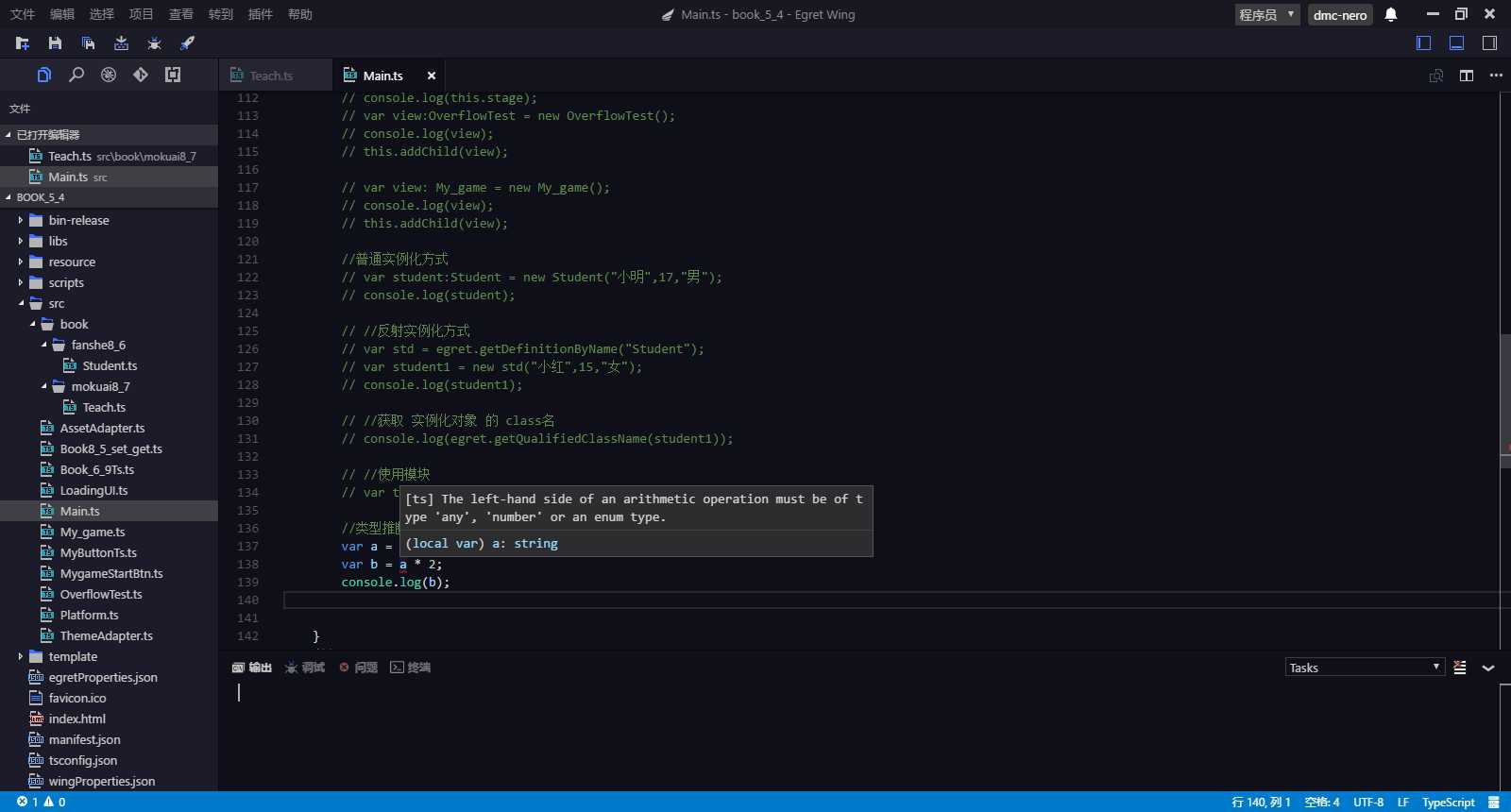1511x812 pixels.
Task: Click the 空格: 4 indentation setting
Action: [1322, 802]
